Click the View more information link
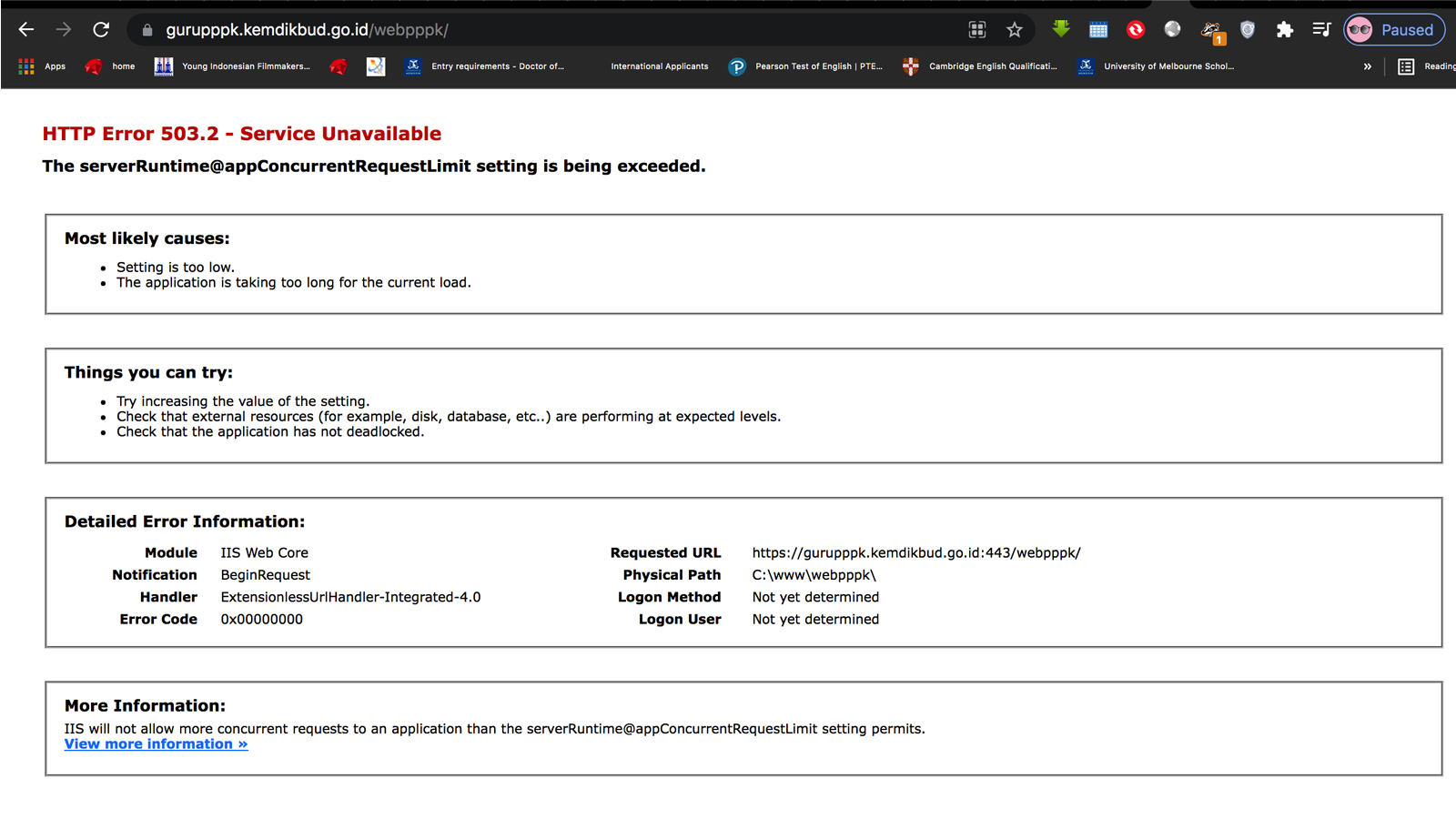Image resolution: width=1456 pixels, height=819 pixels. [x=156, y=744]
